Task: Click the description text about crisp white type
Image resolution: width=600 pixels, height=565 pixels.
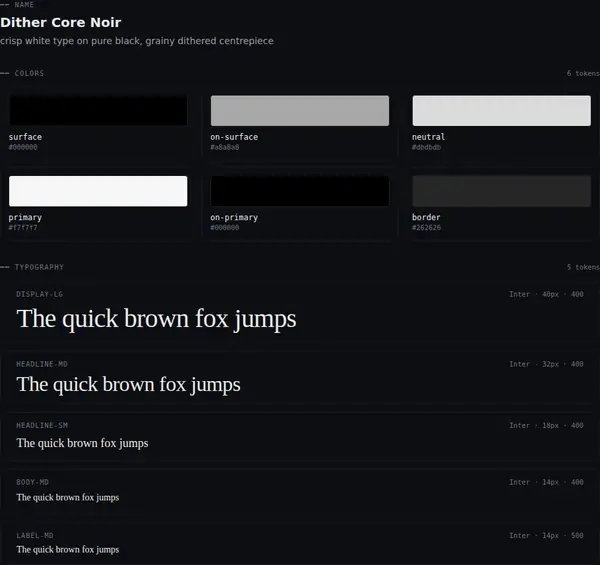Action: coord(137,41)
